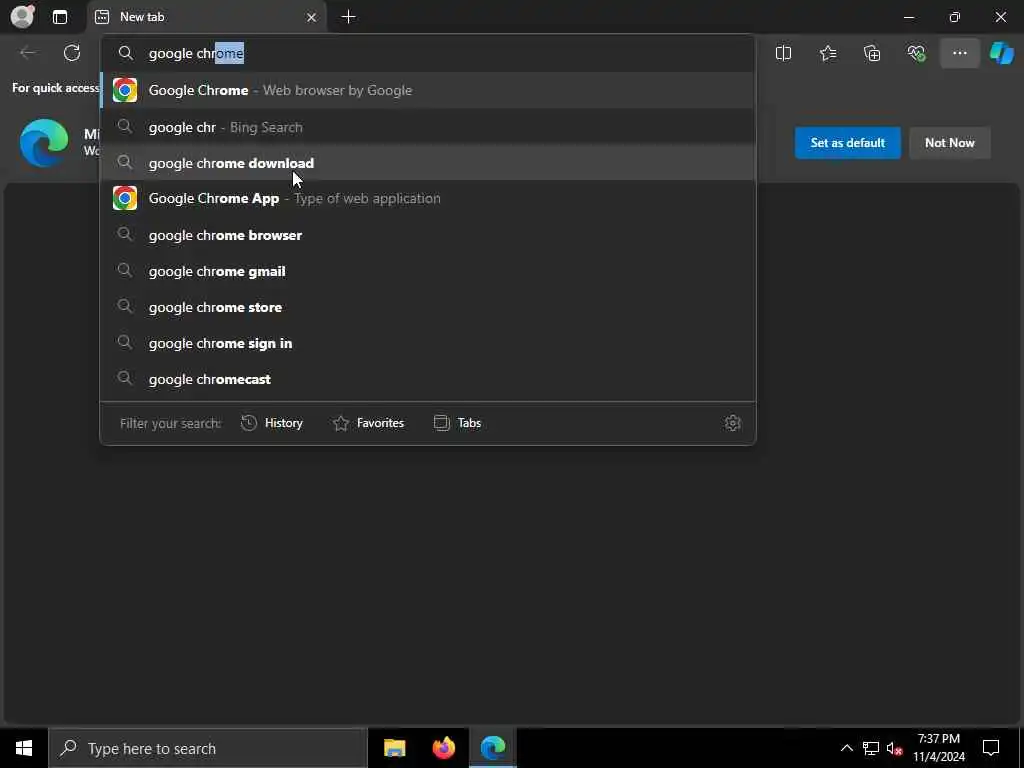
Task: Open Browser essentials heart icon
Action: click(916, 53)
